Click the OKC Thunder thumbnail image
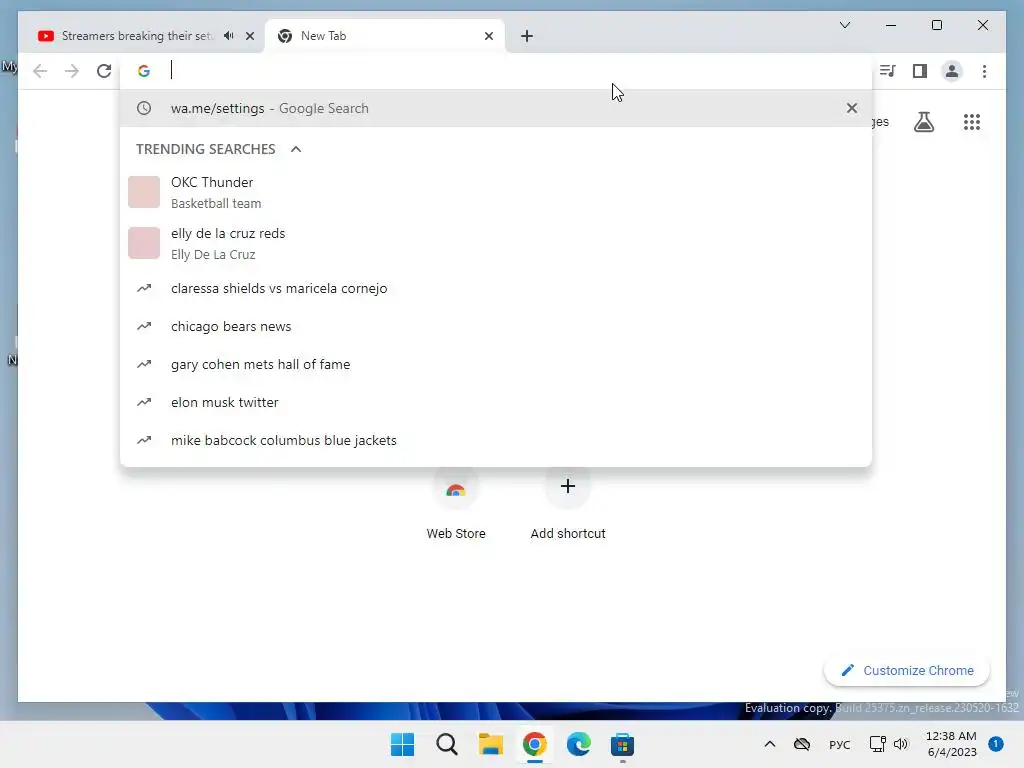This screenshot has height=768, width=1024. click(x=144, y=192)
